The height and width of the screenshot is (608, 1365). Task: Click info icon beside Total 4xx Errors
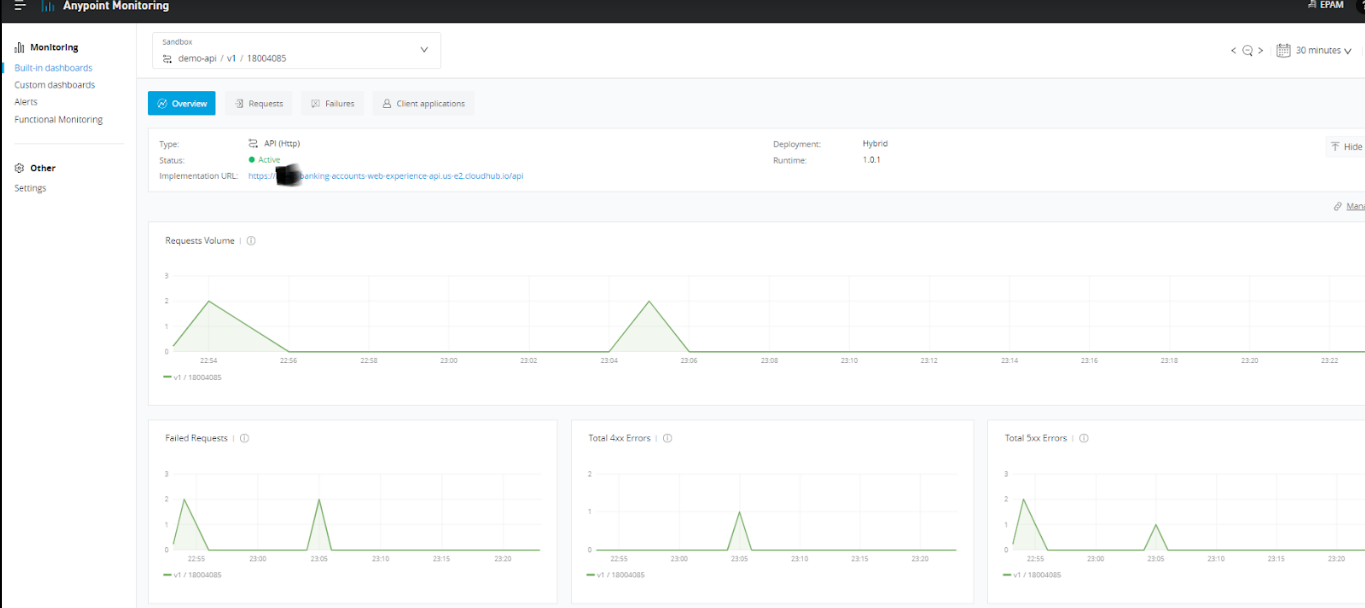(667, 438)
